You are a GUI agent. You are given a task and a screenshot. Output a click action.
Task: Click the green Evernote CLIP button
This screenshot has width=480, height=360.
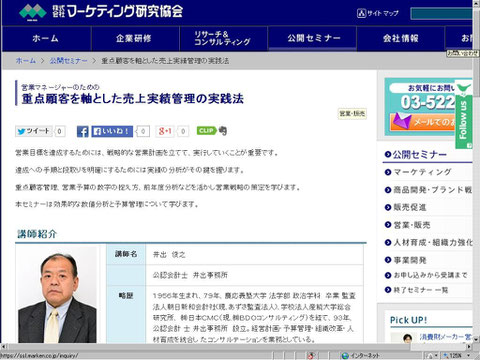206,131
